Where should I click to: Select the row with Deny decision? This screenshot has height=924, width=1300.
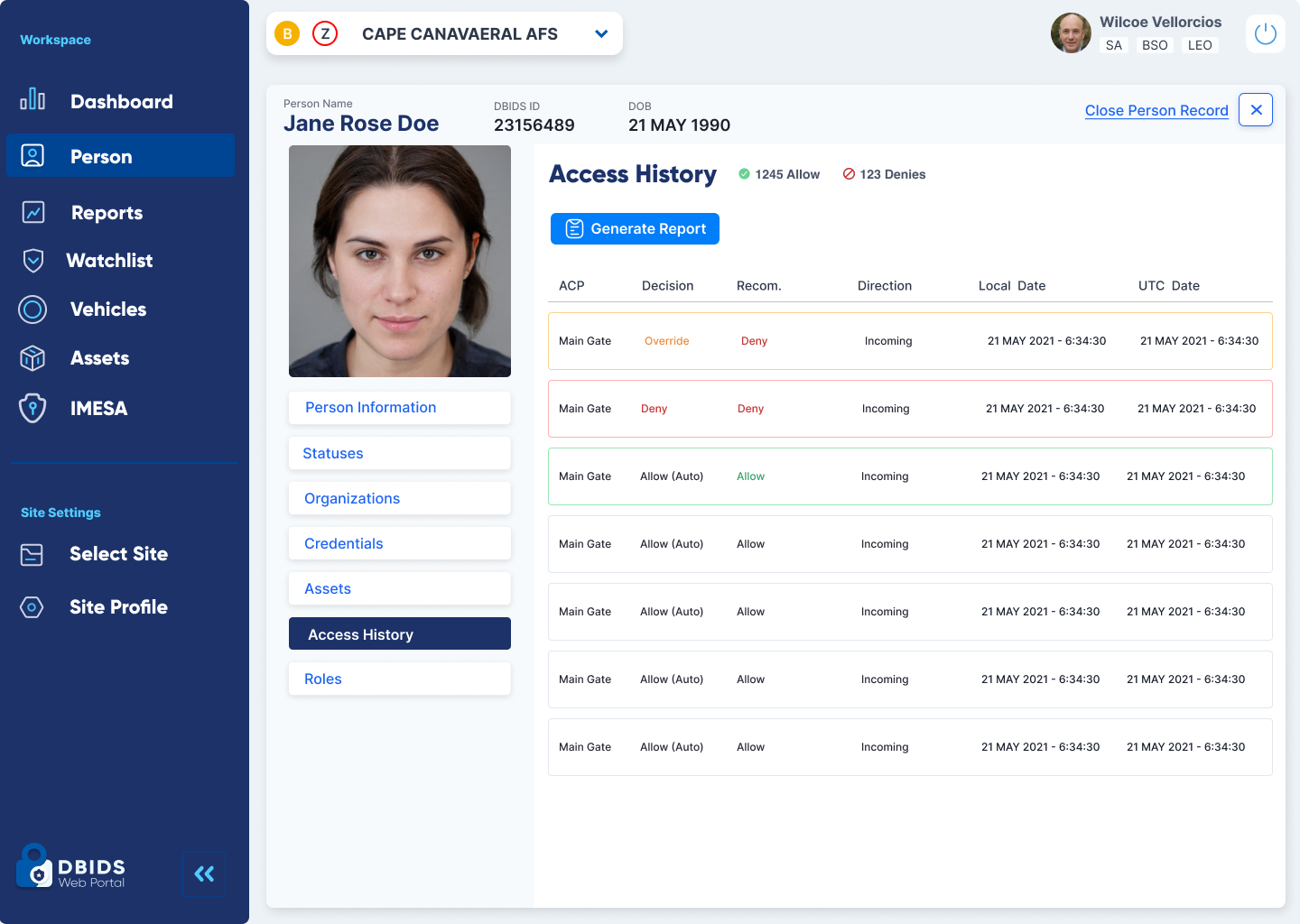tap(910, 409)
